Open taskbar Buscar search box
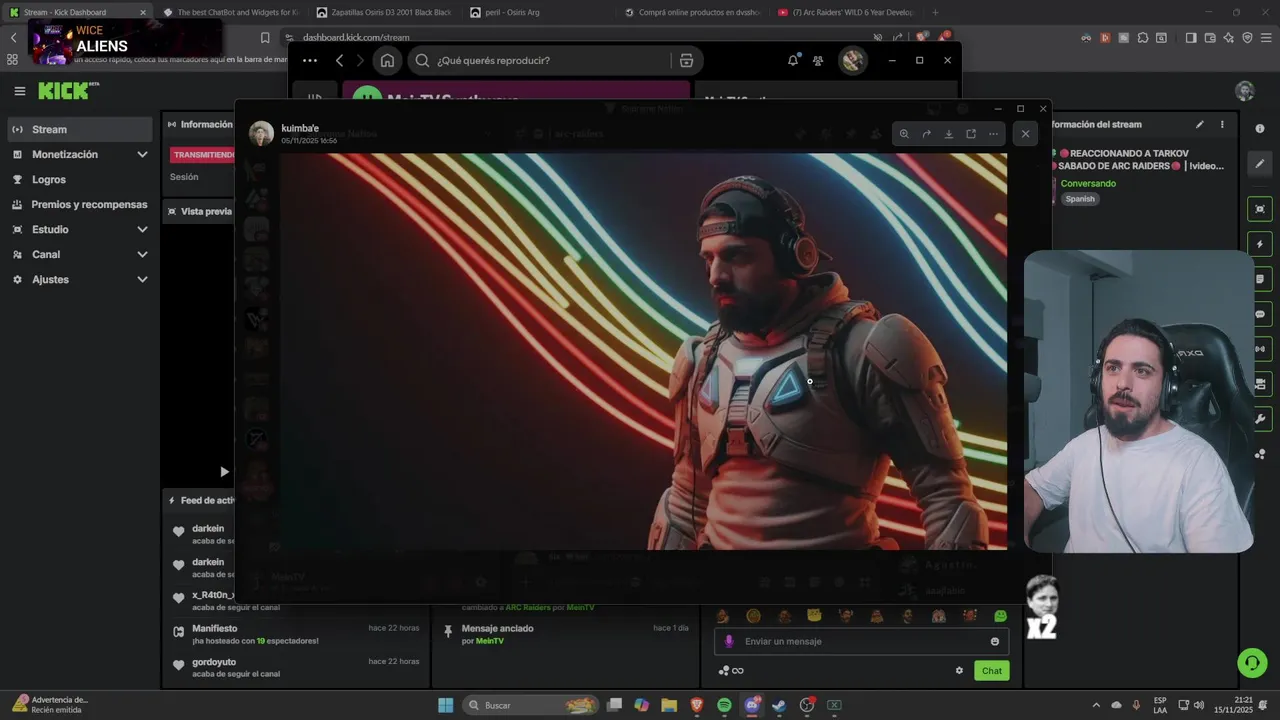The height and width of the screenshot is (720, 1280). click(x=531, y=705)
